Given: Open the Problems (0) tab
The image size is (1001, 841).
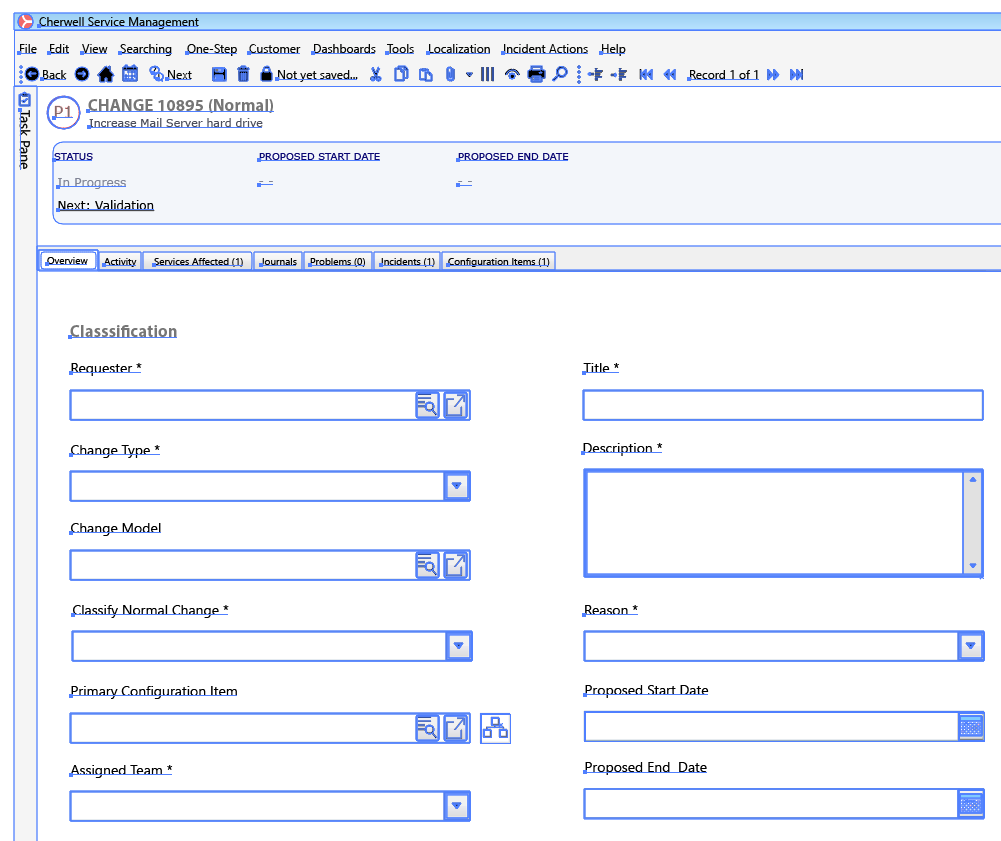Looking at the screenshot, I should pos(337,261).
